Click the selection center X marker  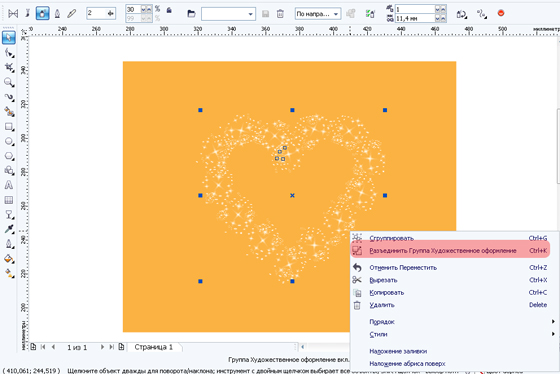pos(292,195)
